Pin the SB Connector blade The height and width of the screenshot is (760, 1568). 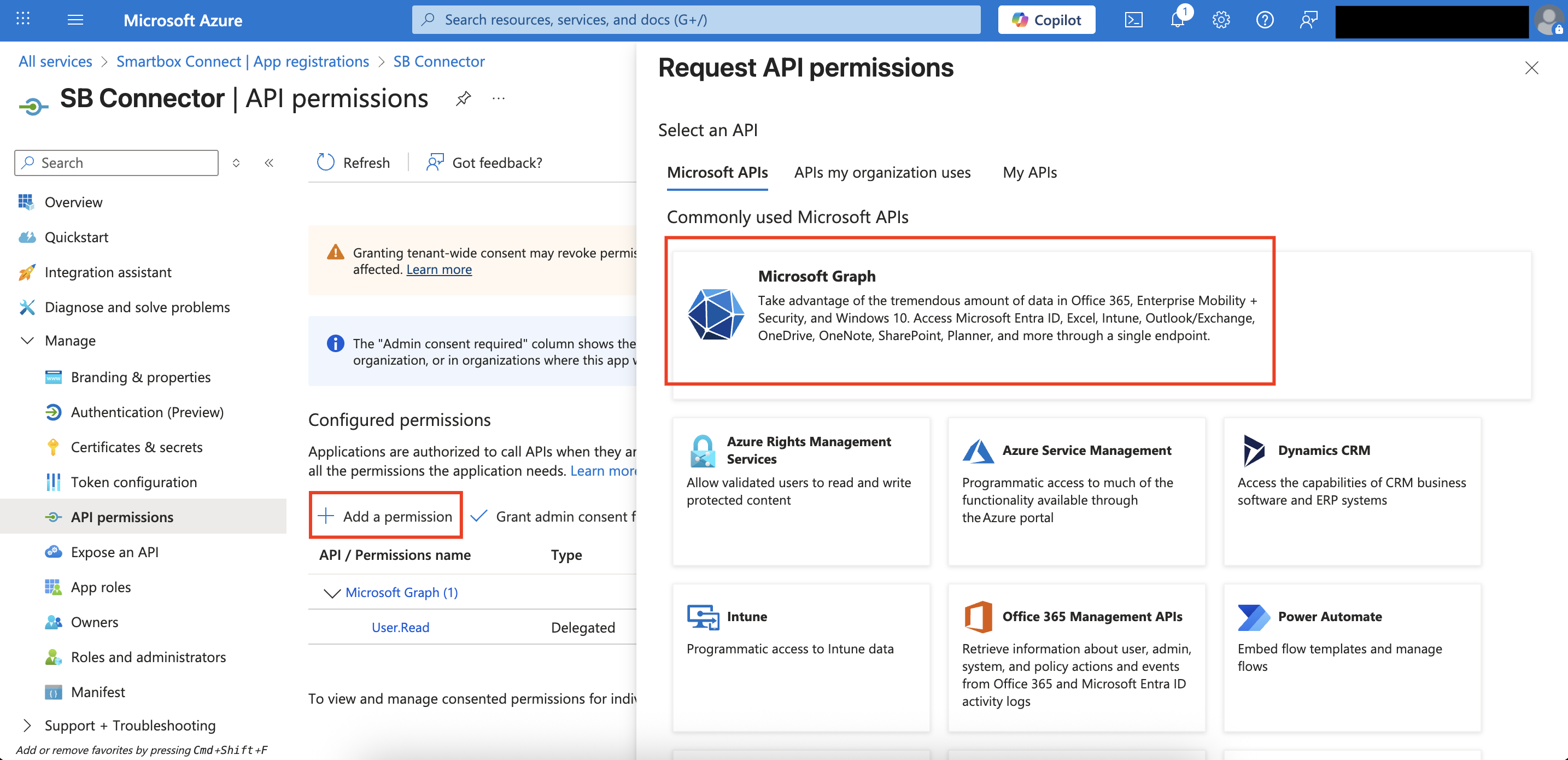click(463, 98)
